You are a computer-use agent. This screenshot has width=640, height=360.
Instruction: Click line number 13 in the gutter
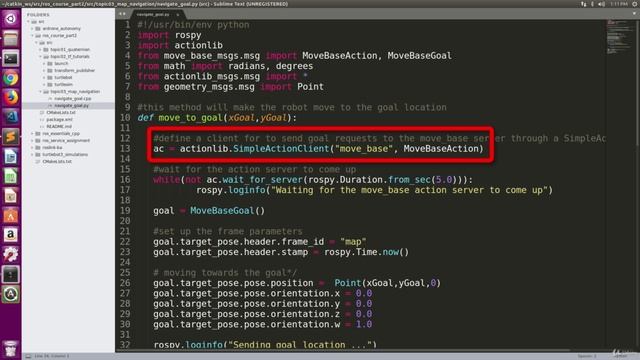click(124, 149)
